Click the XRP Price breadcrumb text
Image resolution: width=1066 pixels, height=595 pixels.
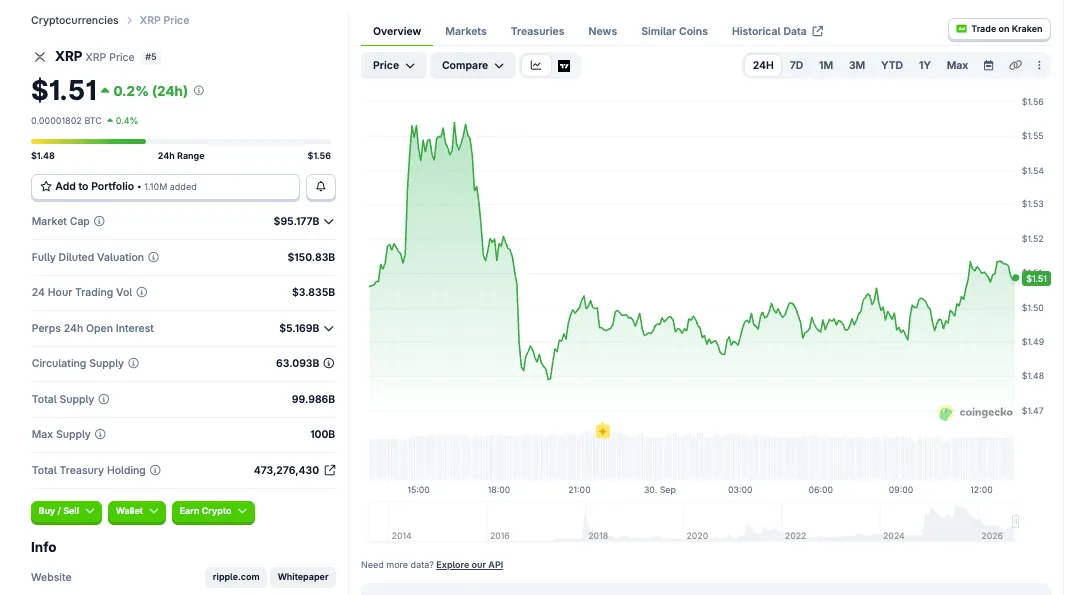165,20
